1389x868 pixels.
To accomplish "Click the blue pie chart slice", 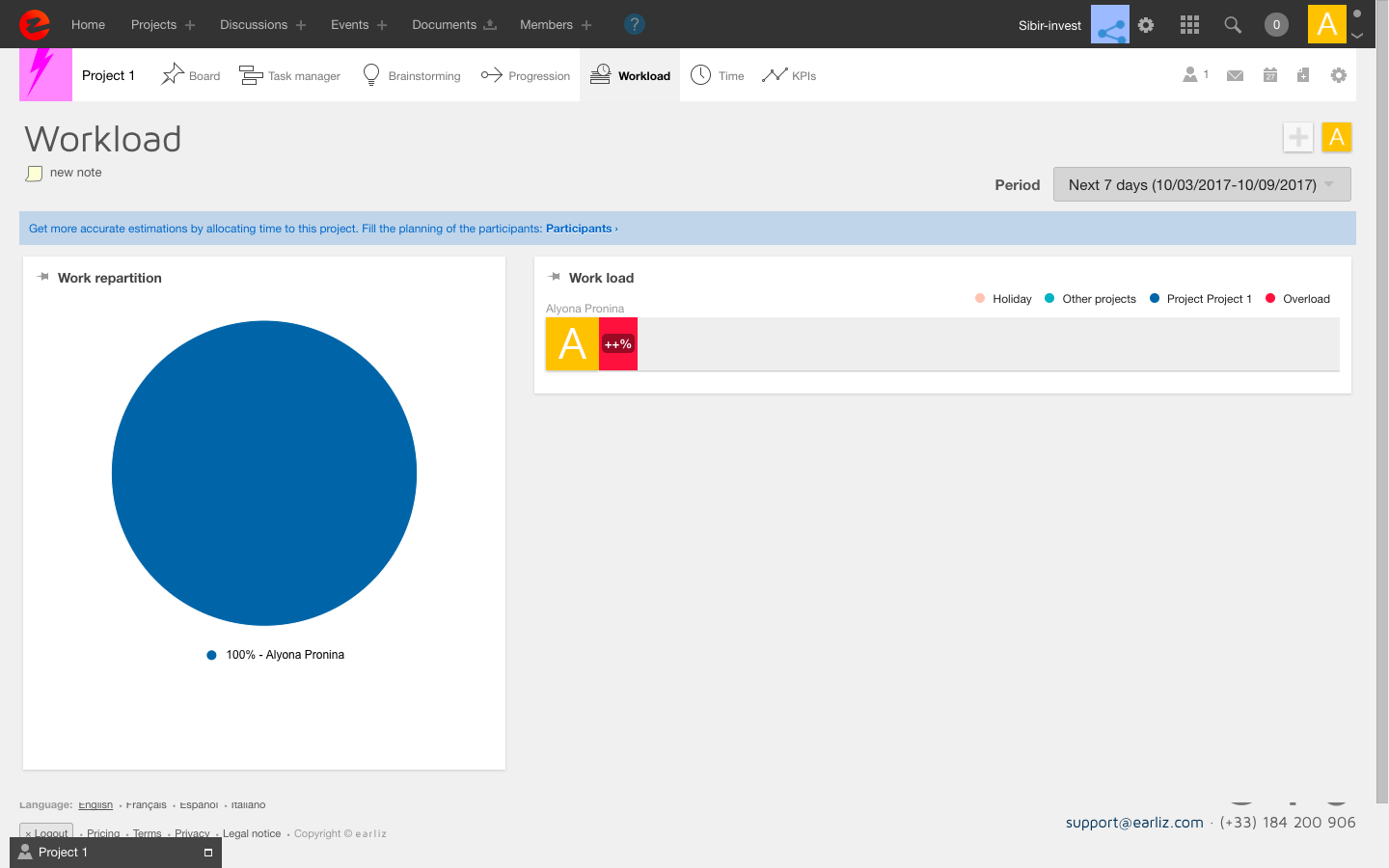I will point(264,473).
